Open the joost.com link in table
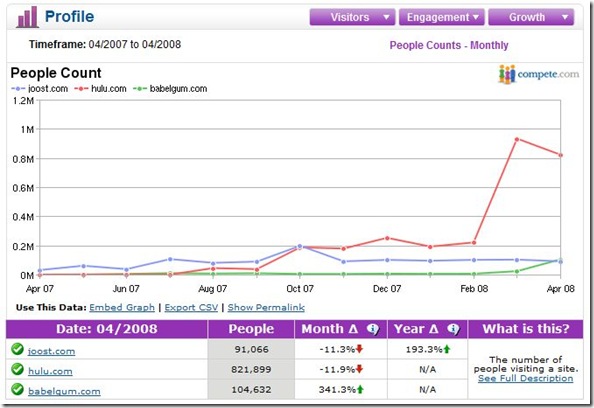The image size is (594, 408). [52, 351]
